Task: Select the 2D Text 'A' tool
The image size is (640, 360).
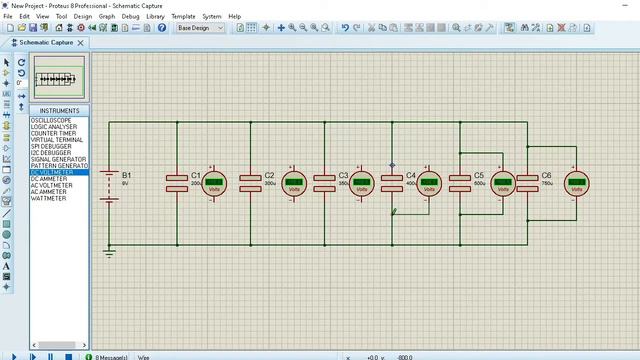Action: tap(7, 266)
